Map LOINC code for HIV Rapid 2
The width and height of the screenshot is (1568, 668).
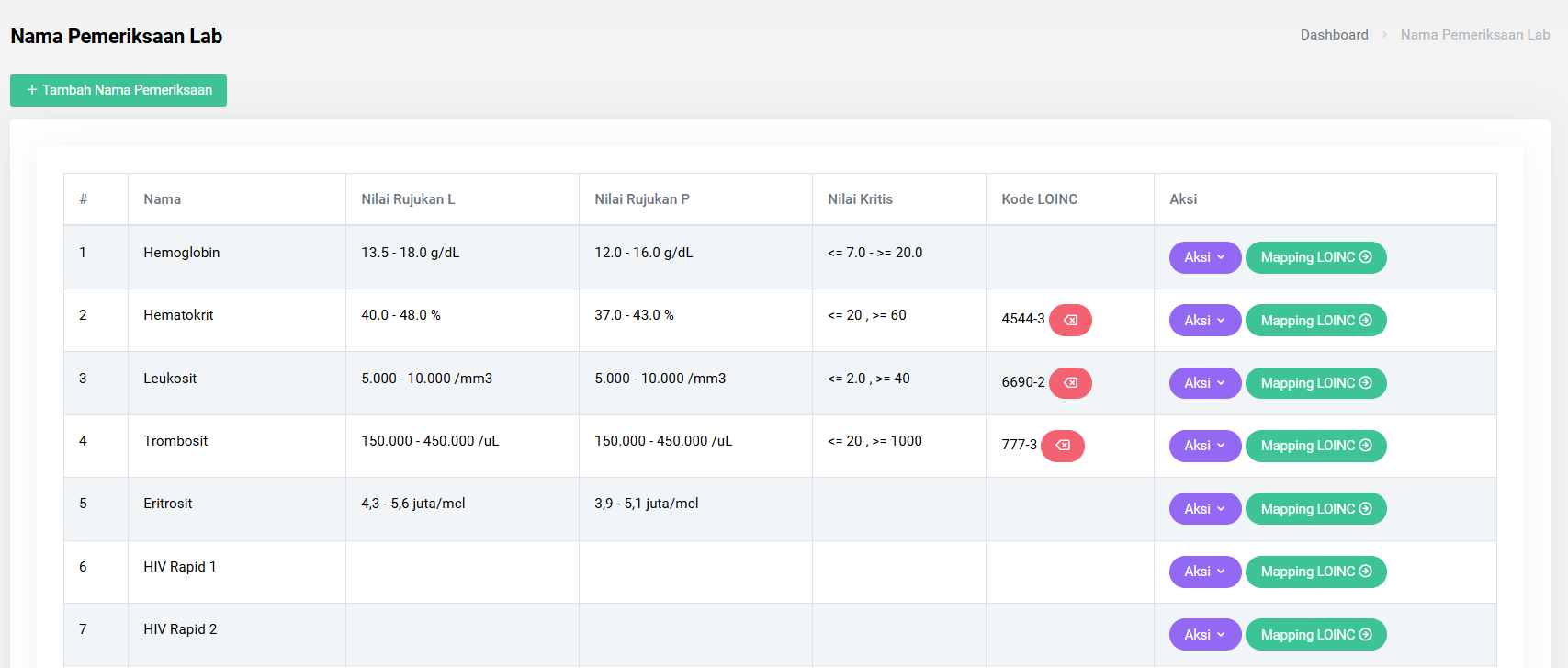[1315, 634]
